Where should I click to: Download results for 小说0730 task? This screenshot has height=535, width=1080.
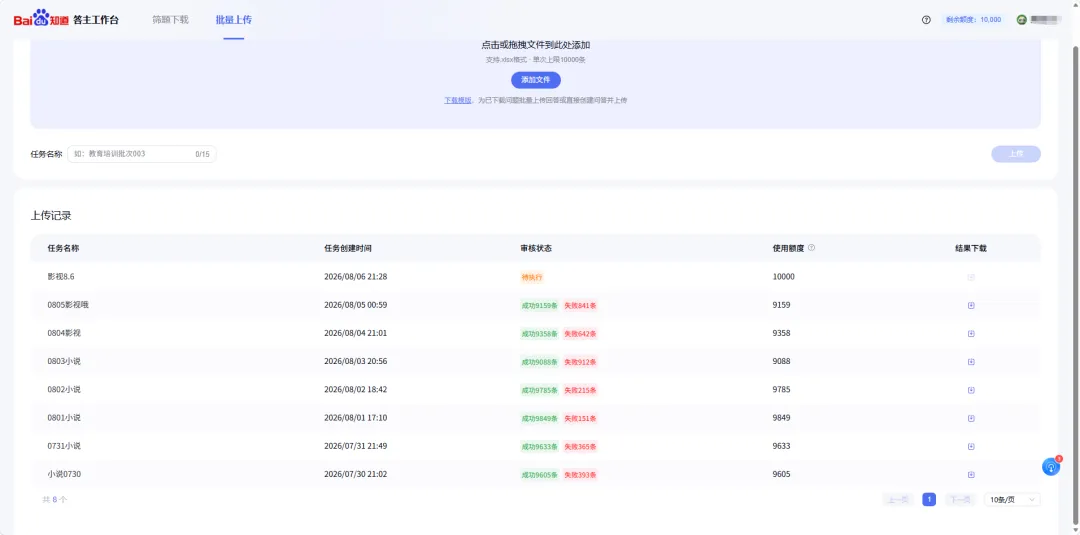pos(971,474)
